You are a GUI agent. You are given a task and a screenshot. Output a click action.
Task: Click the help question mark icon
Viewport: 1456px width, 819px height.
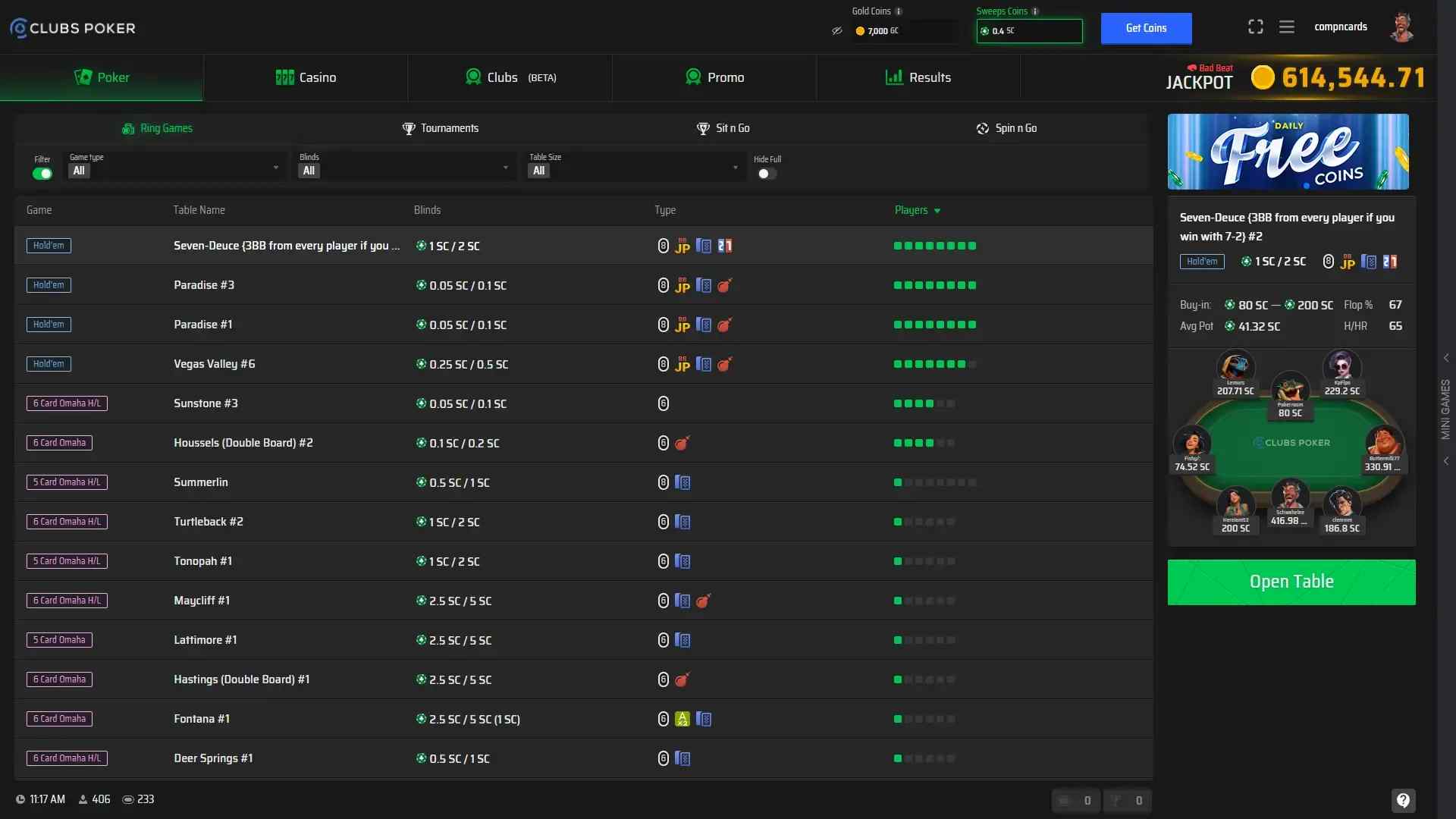[1404, 800]
